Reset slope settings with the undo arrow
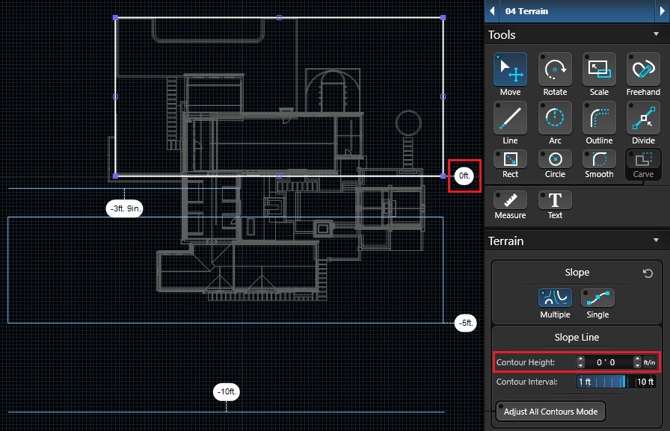670x431 pixels. [x=647, y=273]
